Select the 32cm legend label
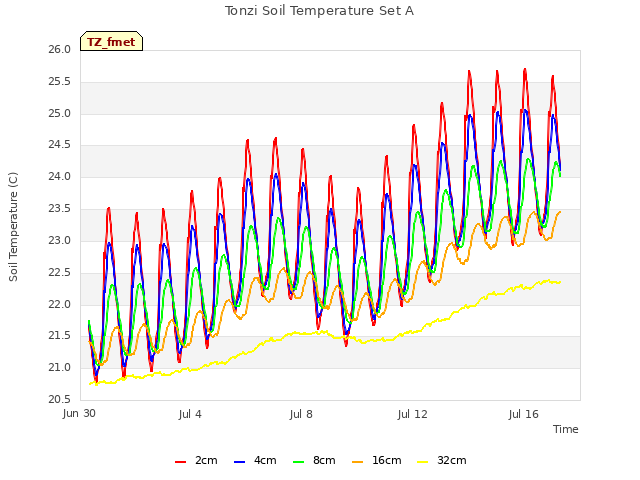The height and width of the screenshot is (480, 640). 452,460
